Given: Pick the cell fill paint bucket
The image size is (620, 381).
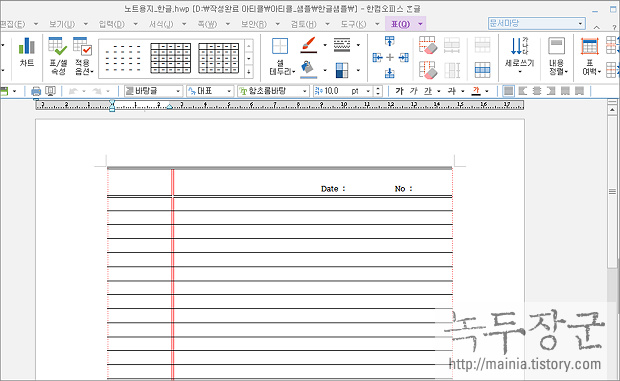Looking at the screenshot, I should point(308,70).
